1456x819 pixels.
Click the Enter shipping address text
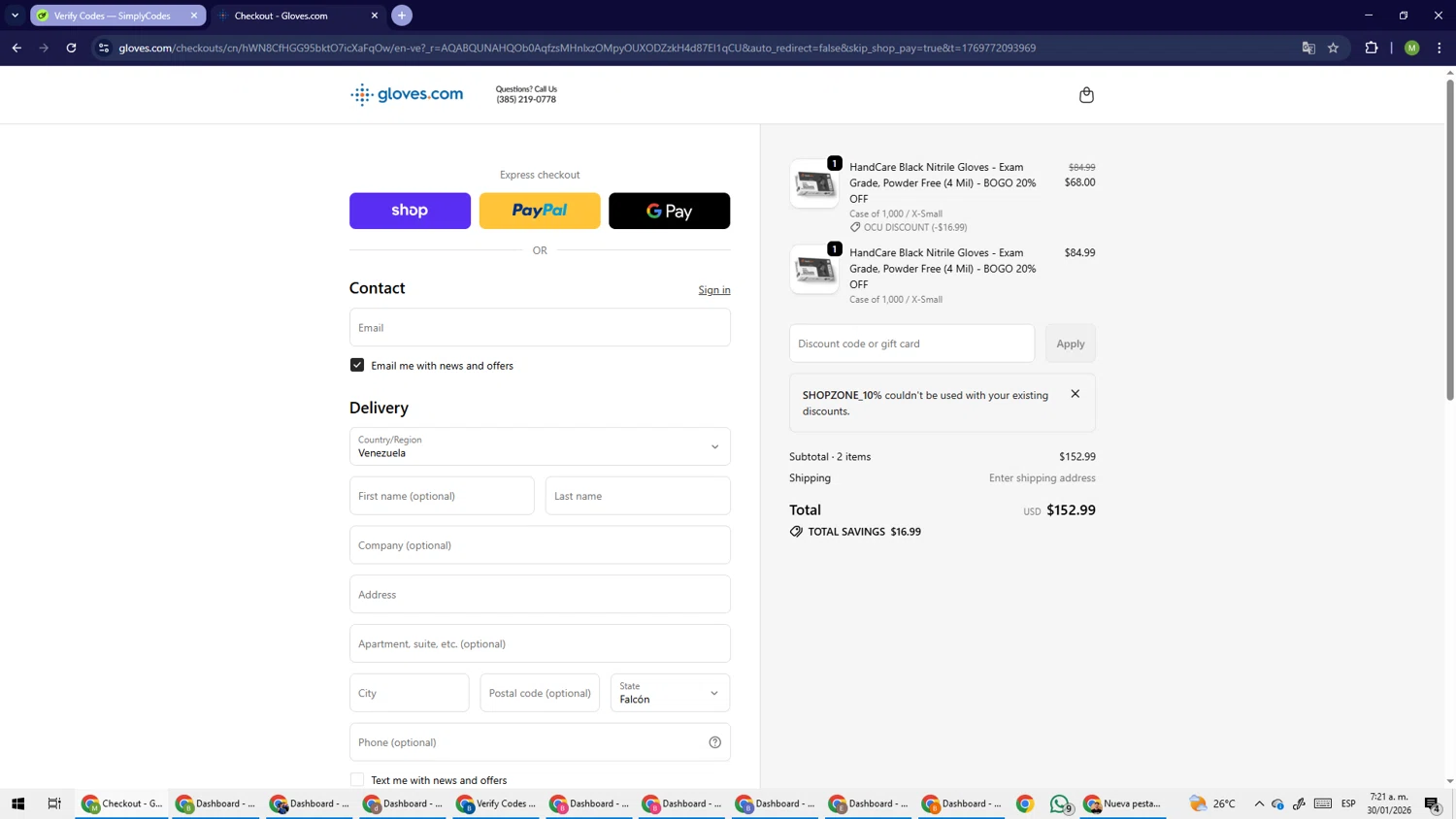(x=1042, y=478)
